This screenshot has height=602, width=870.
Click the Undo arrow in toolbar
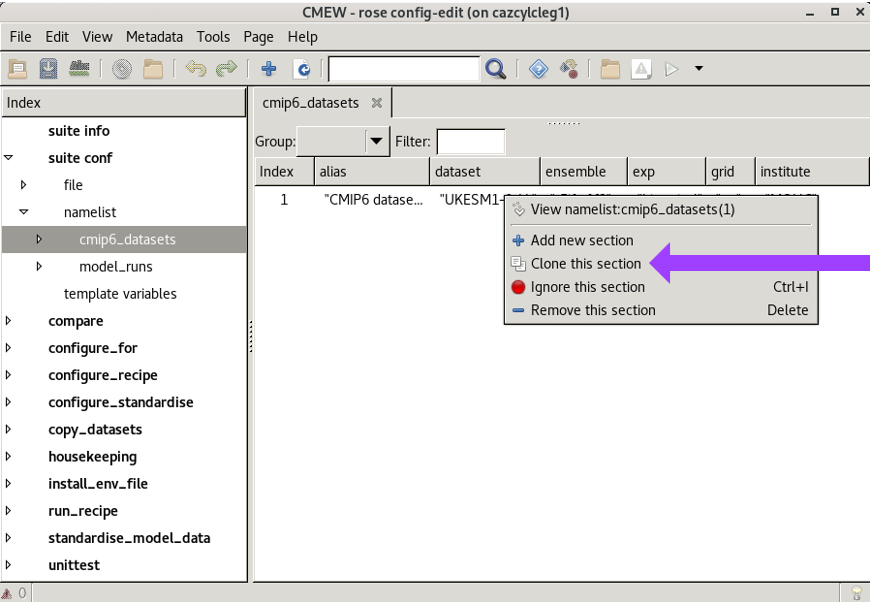(x=195, y=69)
